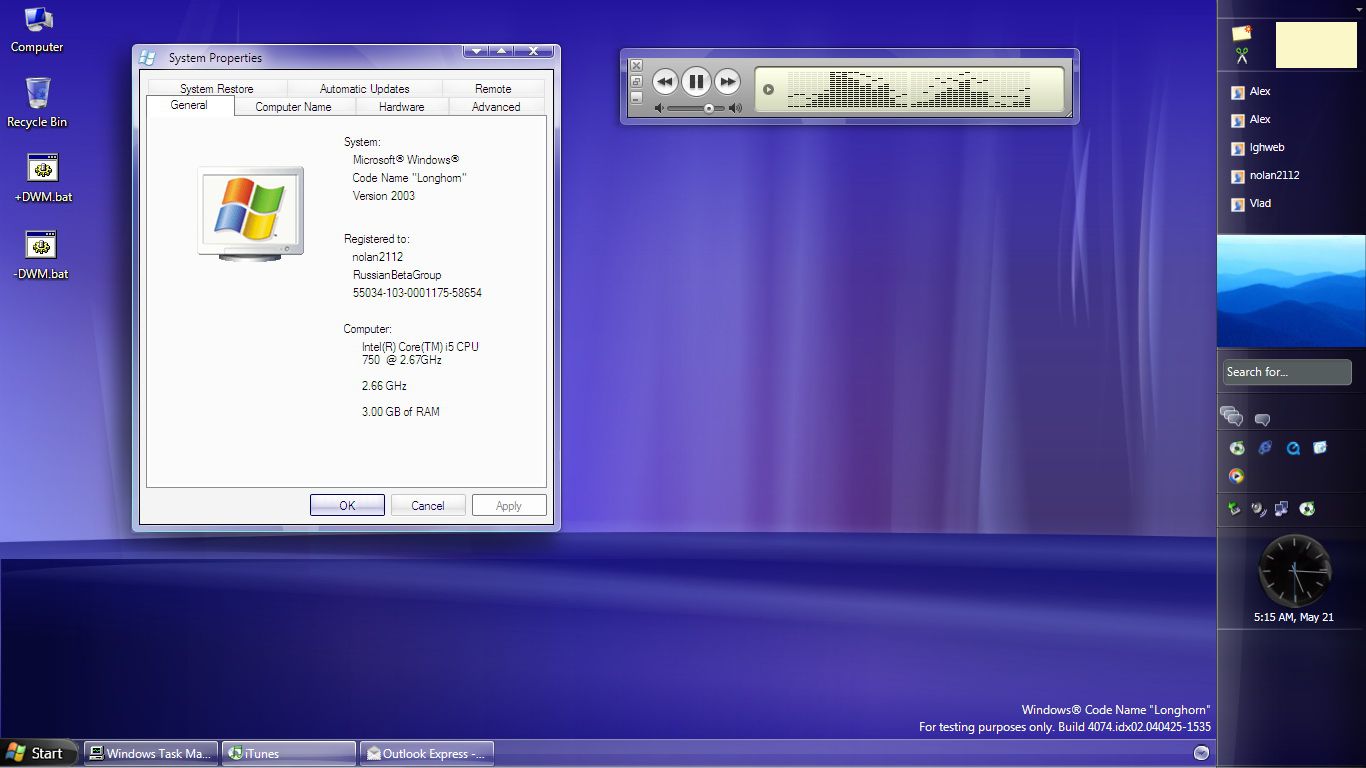Select the +DWM.bat file icon

43,179
